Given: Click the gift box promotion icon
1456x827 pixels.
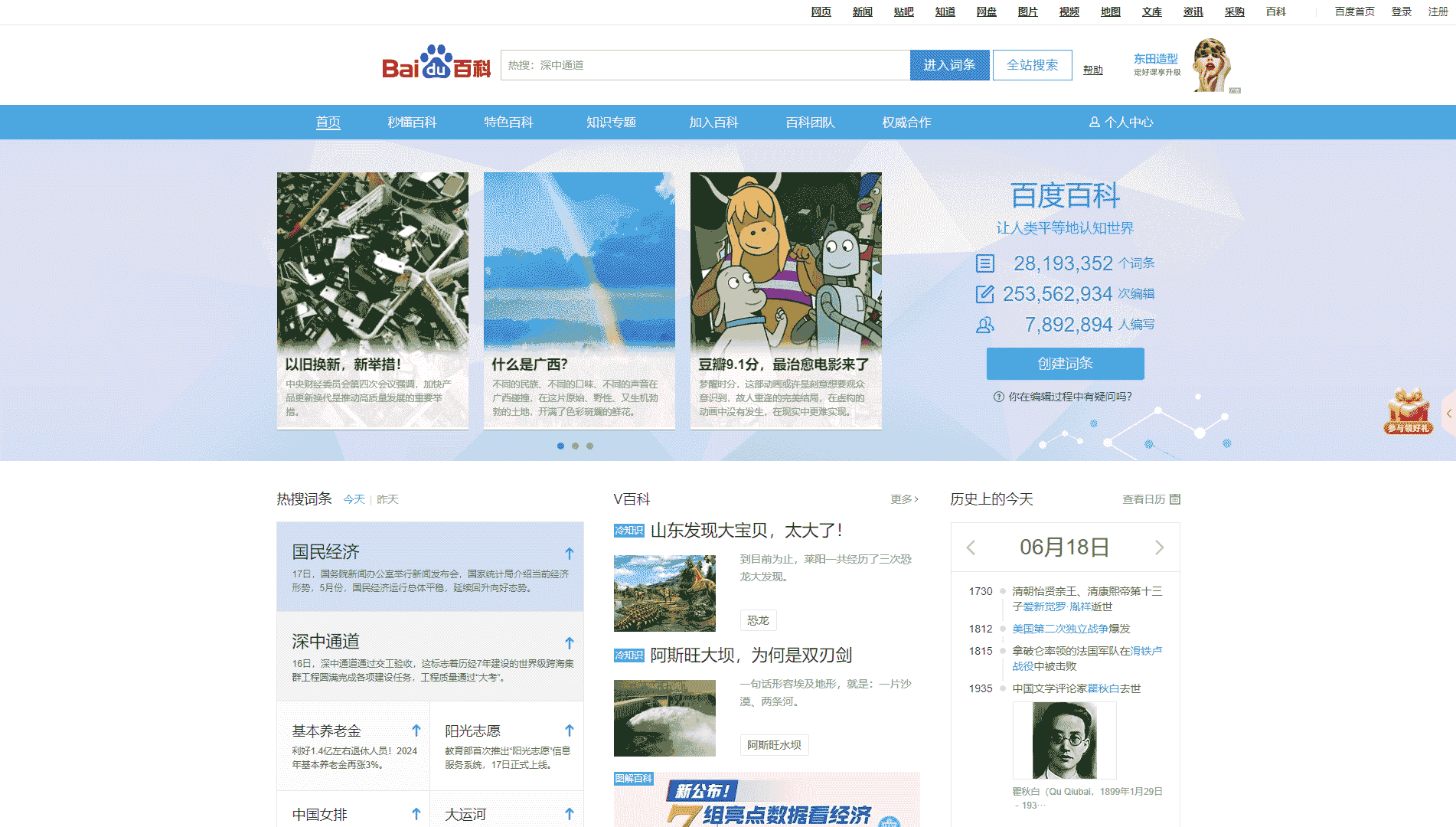Looking at the screenshot, I should coord(1408,411).
